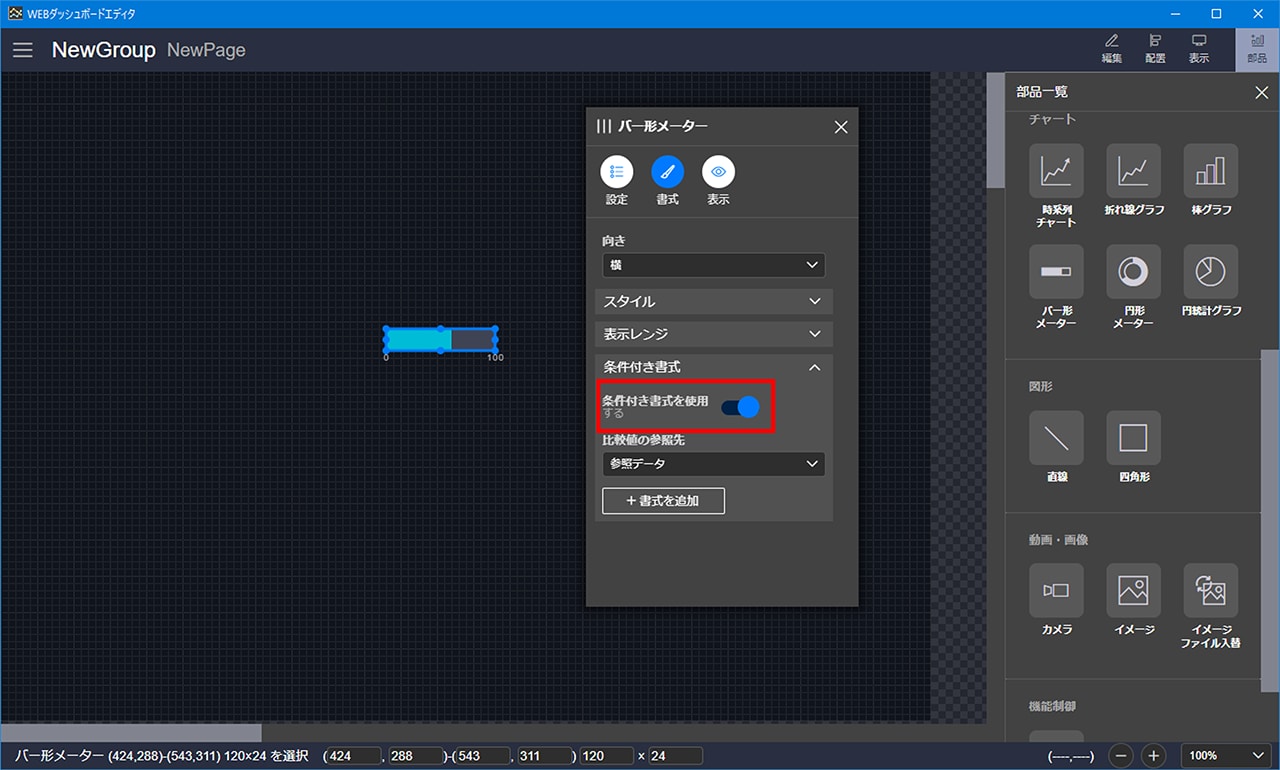
Task: Expand the 表示レンジ section
Action: tap(713, 334)
